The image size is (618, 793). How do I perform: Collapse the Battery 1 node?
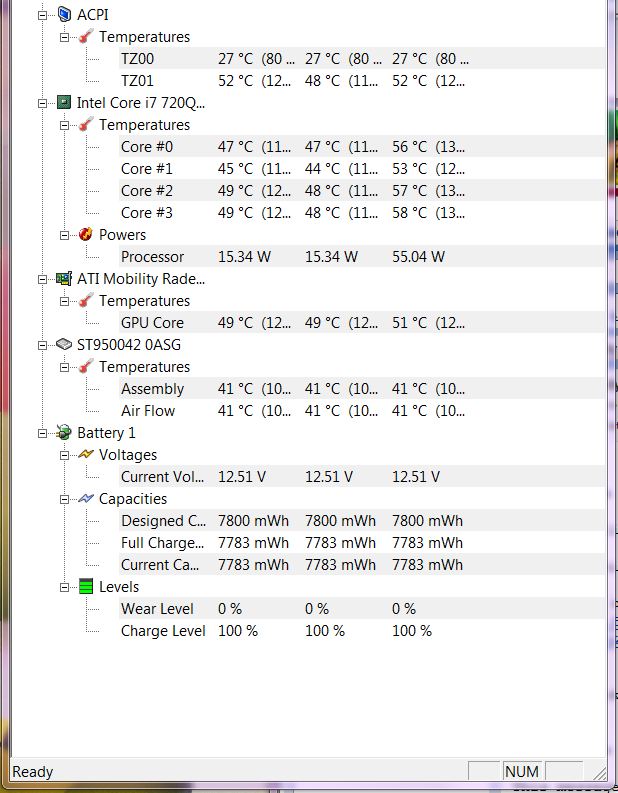42,433
